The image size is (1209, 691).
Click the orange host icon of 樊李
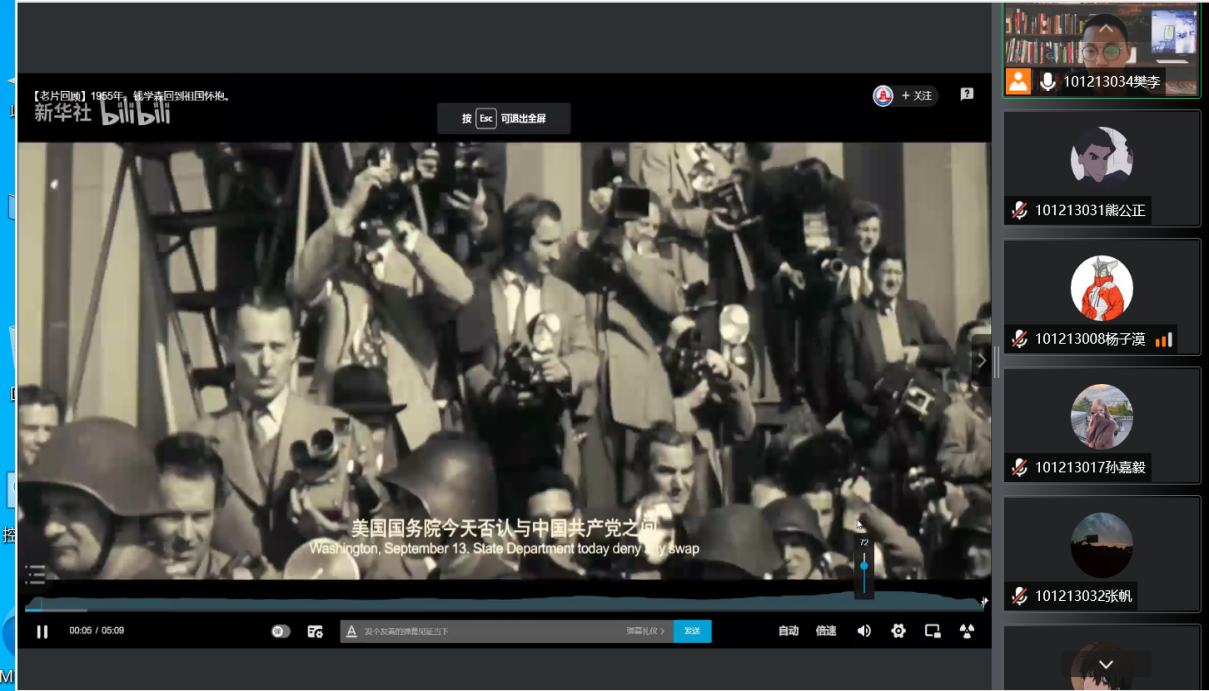1018,81
